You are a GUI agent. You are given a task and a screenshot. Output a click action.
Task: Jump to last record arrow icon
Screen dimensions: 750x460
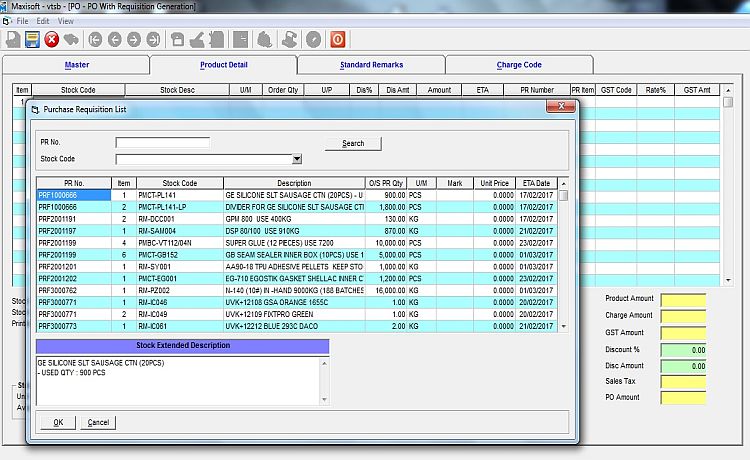pyautogui.click(x=153, y=40)
